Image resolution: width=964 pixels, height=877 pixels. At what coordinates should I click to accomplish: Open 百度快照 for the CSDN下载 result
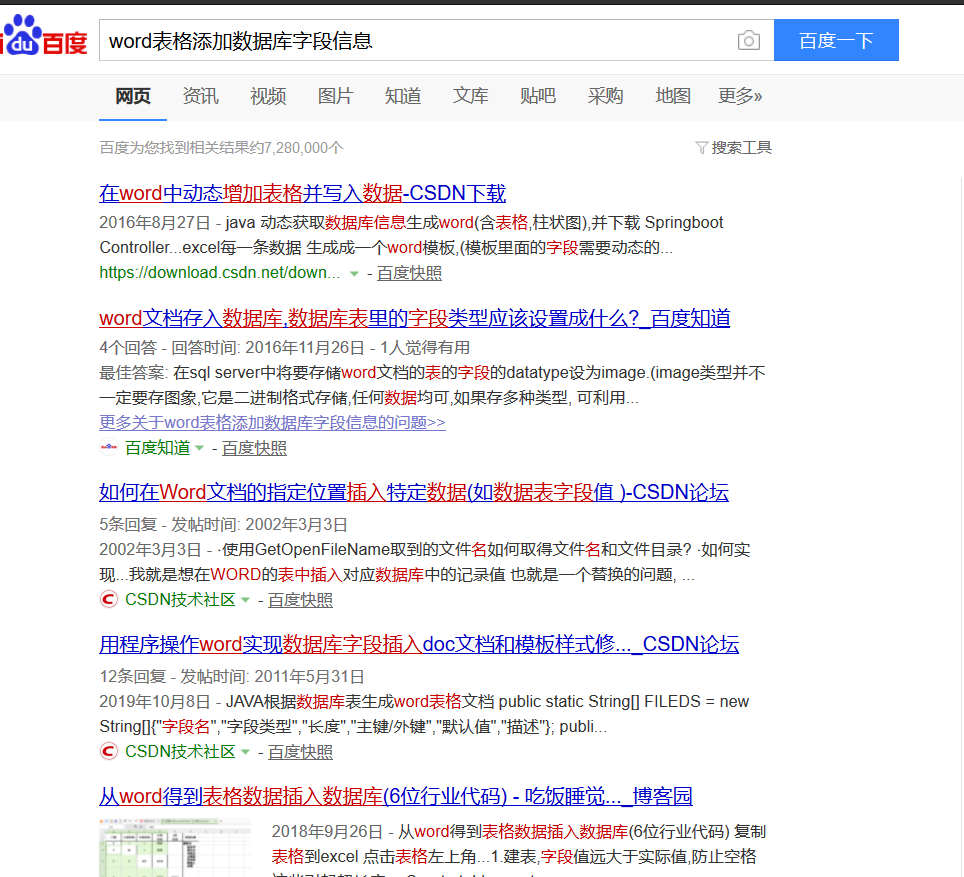[x=409, y=273]
